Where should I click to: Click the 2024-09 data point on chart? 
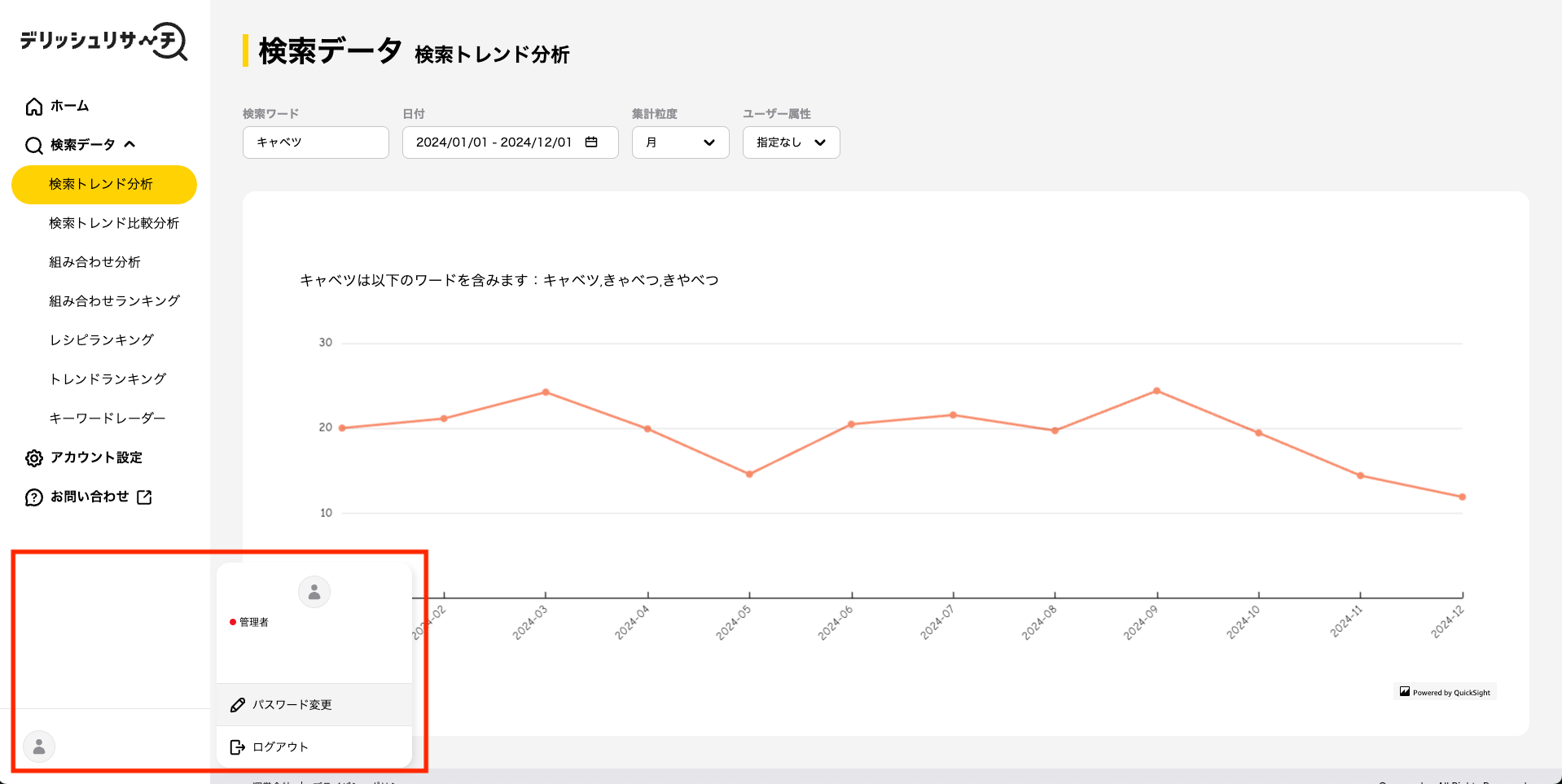pos(1156,391)
